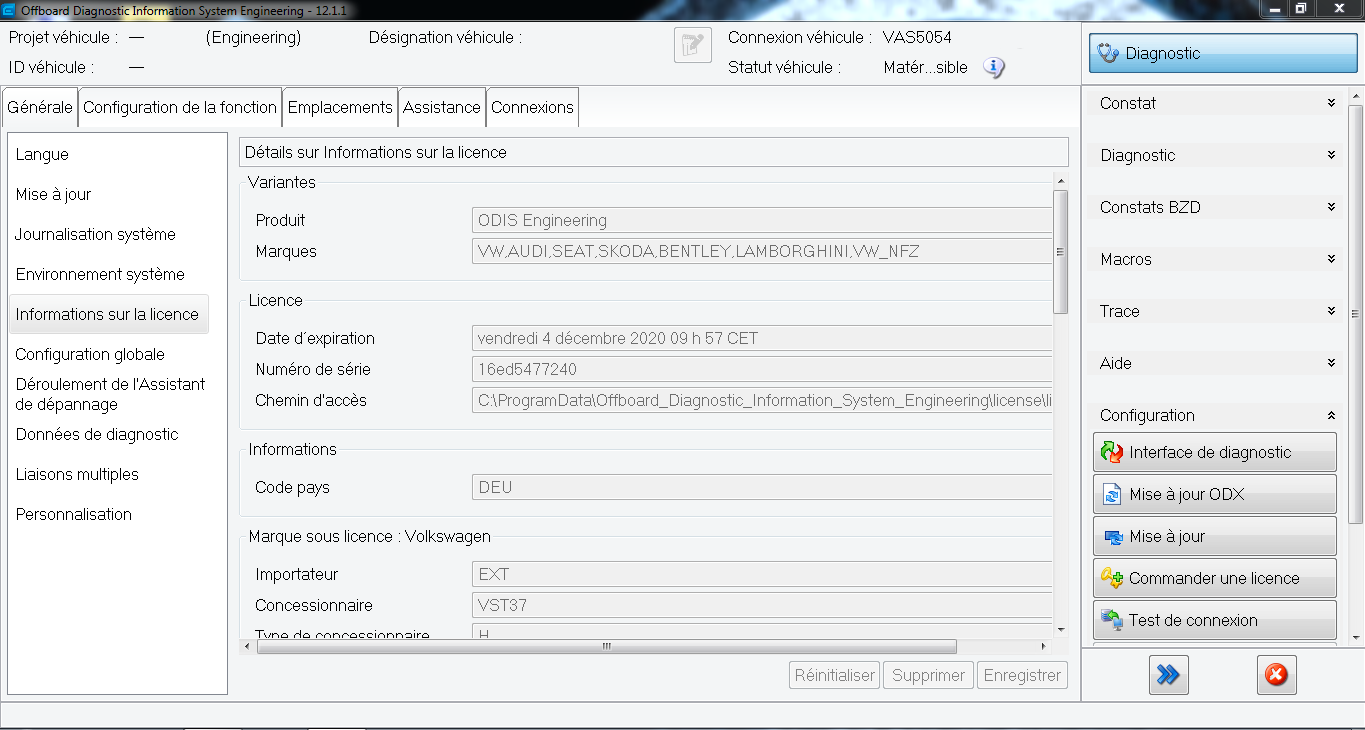Expand the Constats BZD section
Image resolution: width=1365 pixels, height=730 pixels.
1331,207
